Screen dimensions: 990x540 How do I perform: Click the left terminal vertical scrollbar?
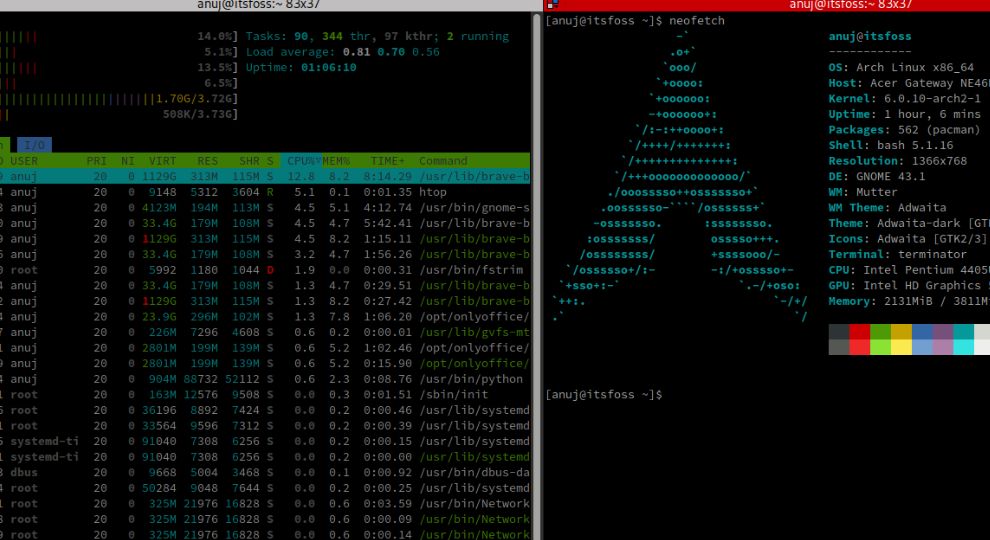(x=537, y=276)
